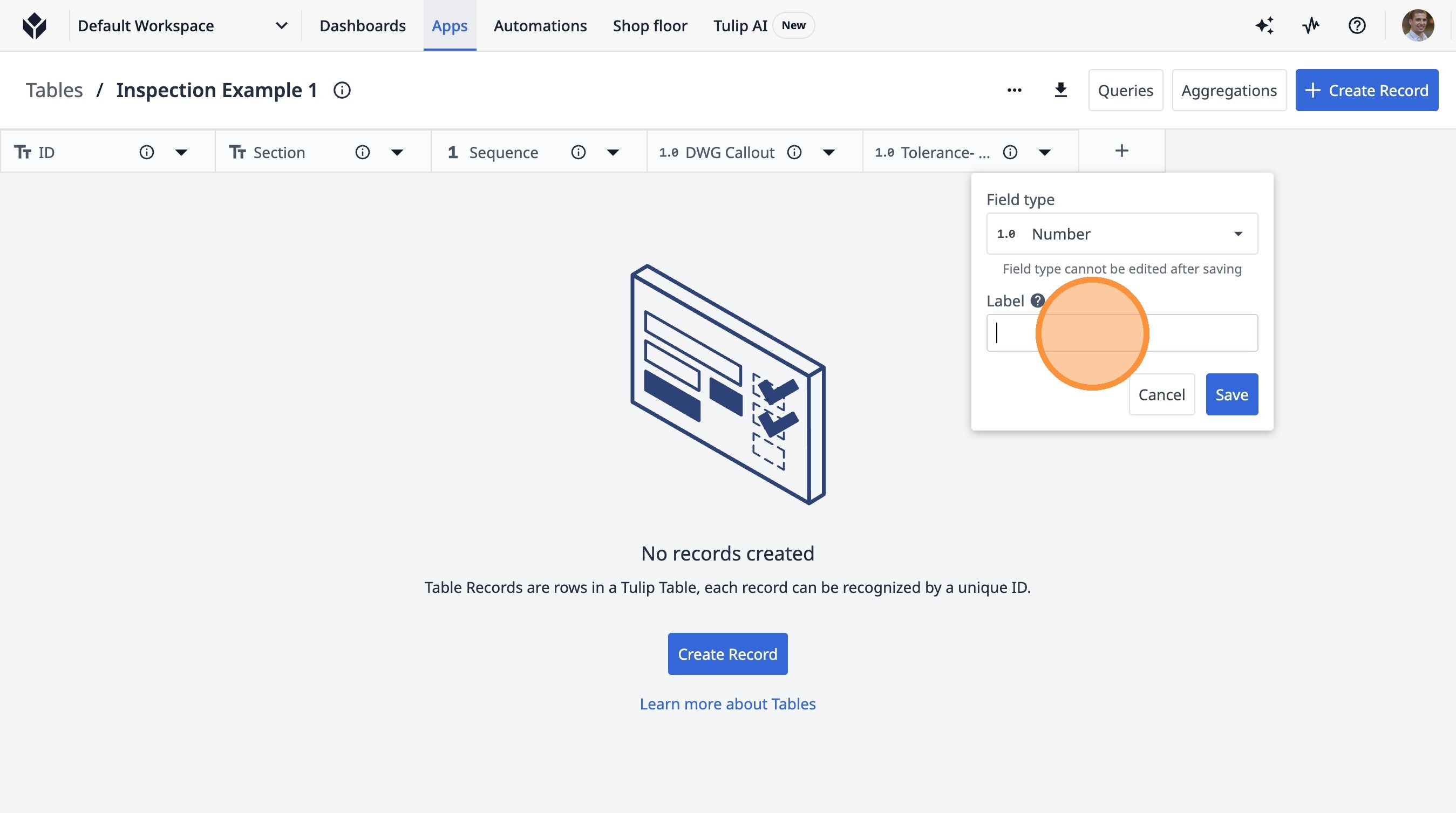Add a new column with plus icon
This screenshot has width=1456, height=813.
tap(1121, 151)
